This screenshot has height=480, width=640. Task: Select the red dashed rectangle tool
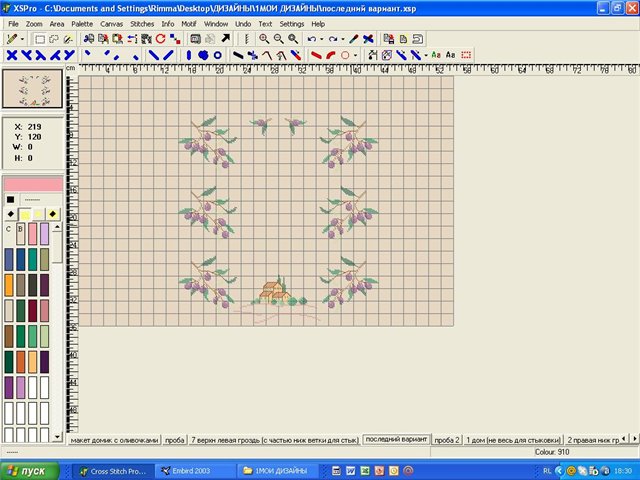point(466,55)
